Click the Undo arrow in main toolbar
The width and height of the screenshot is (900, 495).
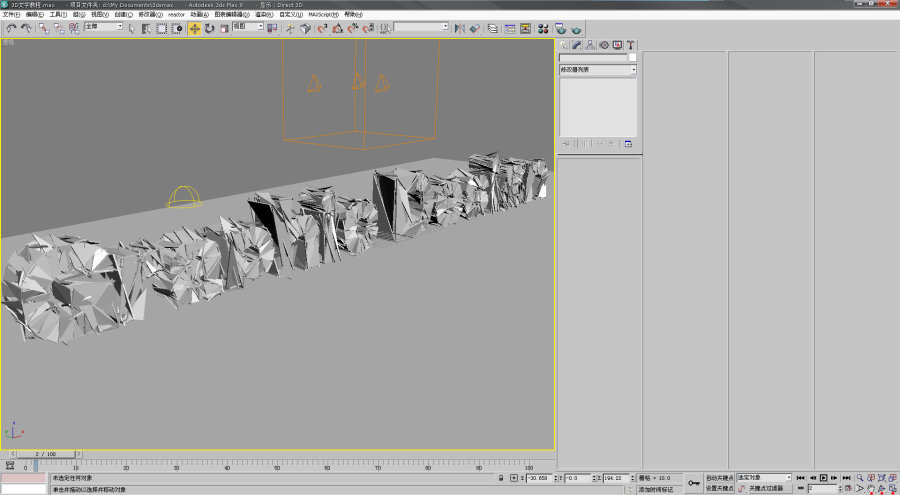click(x=11, y=28)
